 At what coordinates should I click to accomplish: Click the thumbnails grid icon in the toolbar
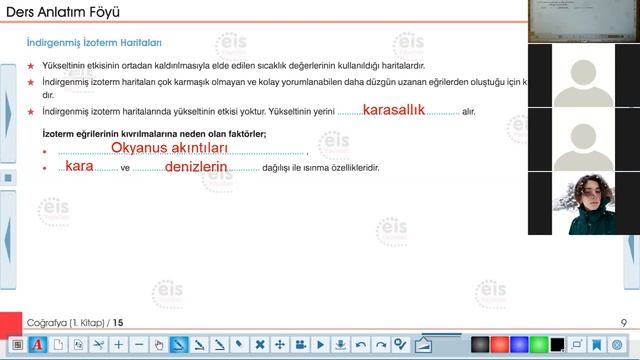18,345
